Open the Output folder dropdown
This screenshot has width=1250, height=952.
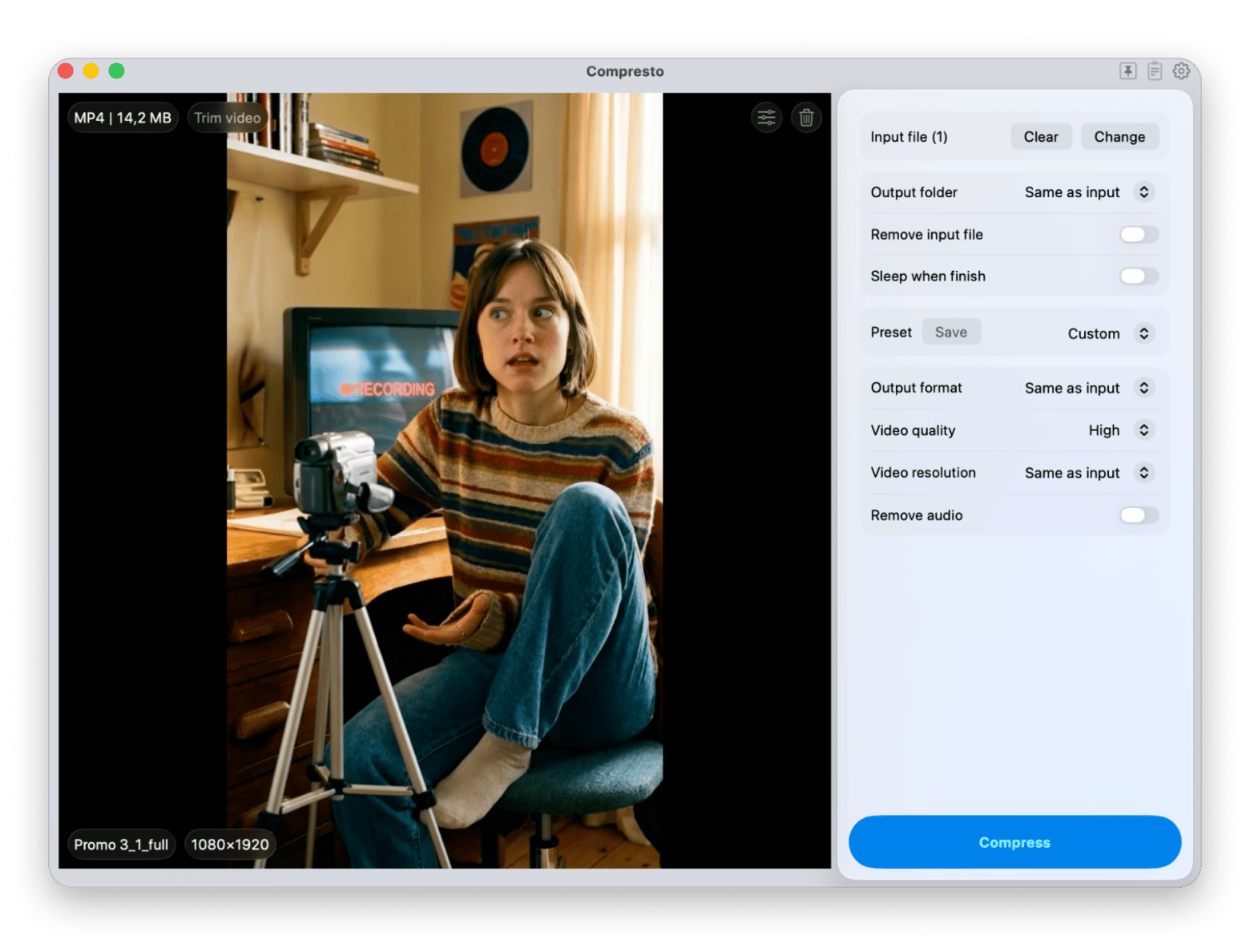click(1088, 192)
